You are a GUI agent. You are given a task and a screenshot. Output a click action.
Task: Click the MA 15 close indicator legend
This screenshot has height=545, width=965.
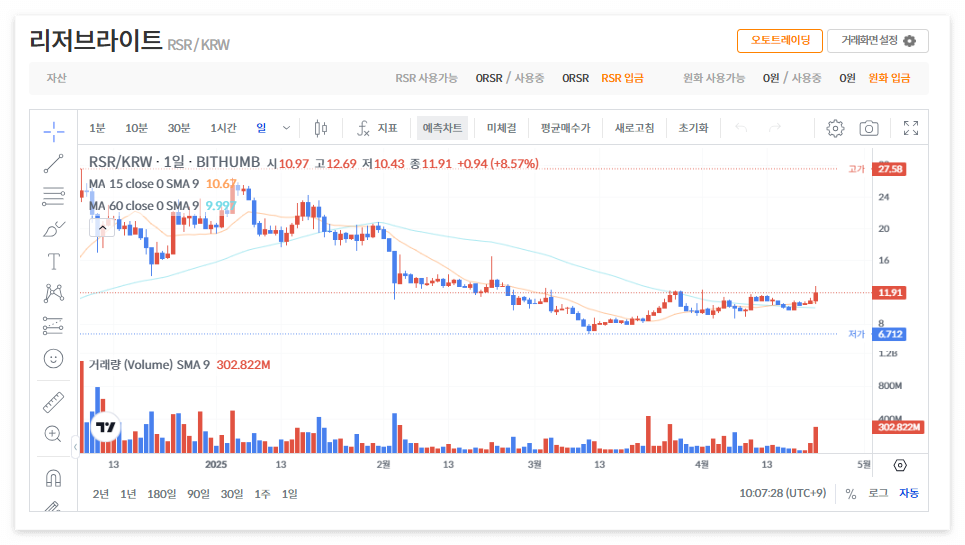click(144, 184)
